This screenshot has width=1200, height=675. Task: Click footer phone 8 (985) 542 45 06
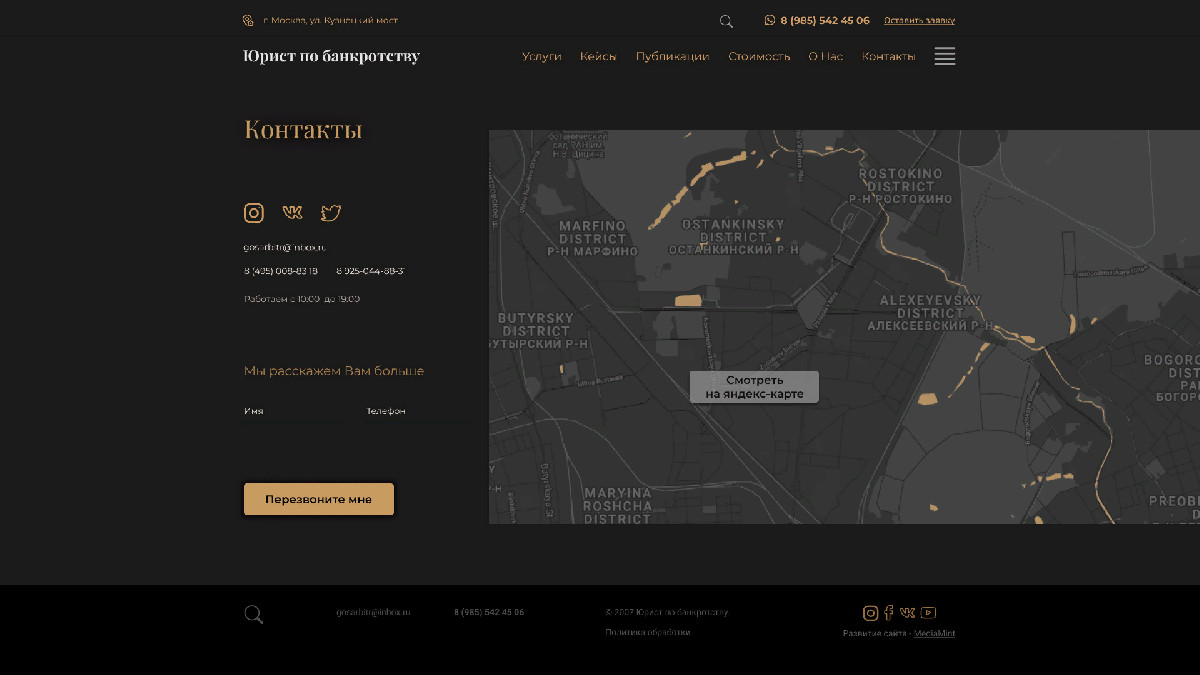[x=489, y=612]
